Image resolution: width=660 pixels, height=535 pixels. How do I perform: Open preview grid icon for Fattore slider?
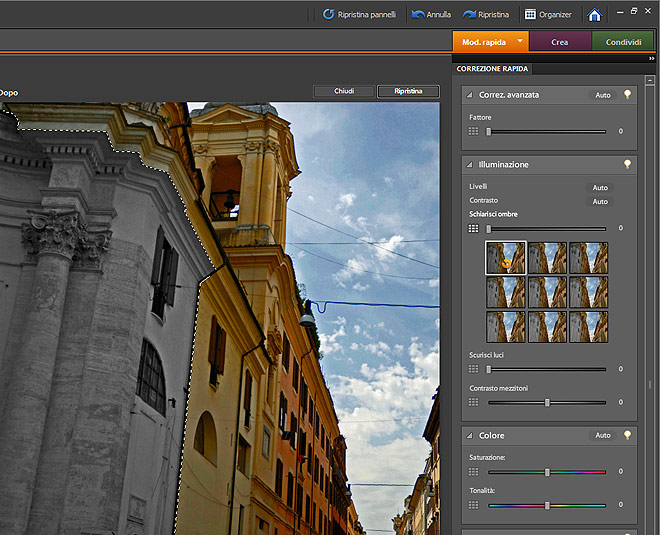coord(474,131)
